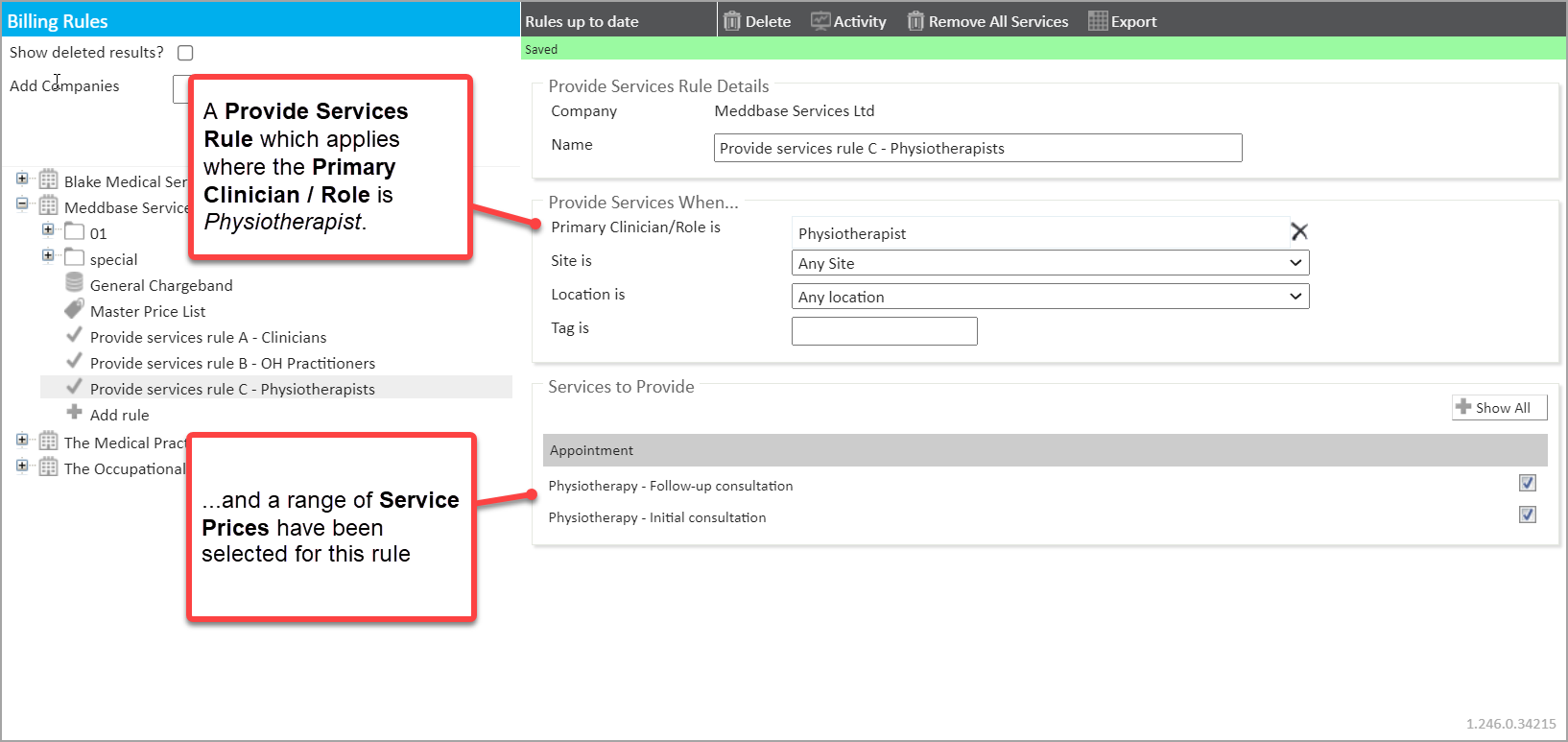The height and width of the screenshot is (742, 1568).
Task: Toggle the Show deleted results checkbox
Action: click(x=185, y=53)
